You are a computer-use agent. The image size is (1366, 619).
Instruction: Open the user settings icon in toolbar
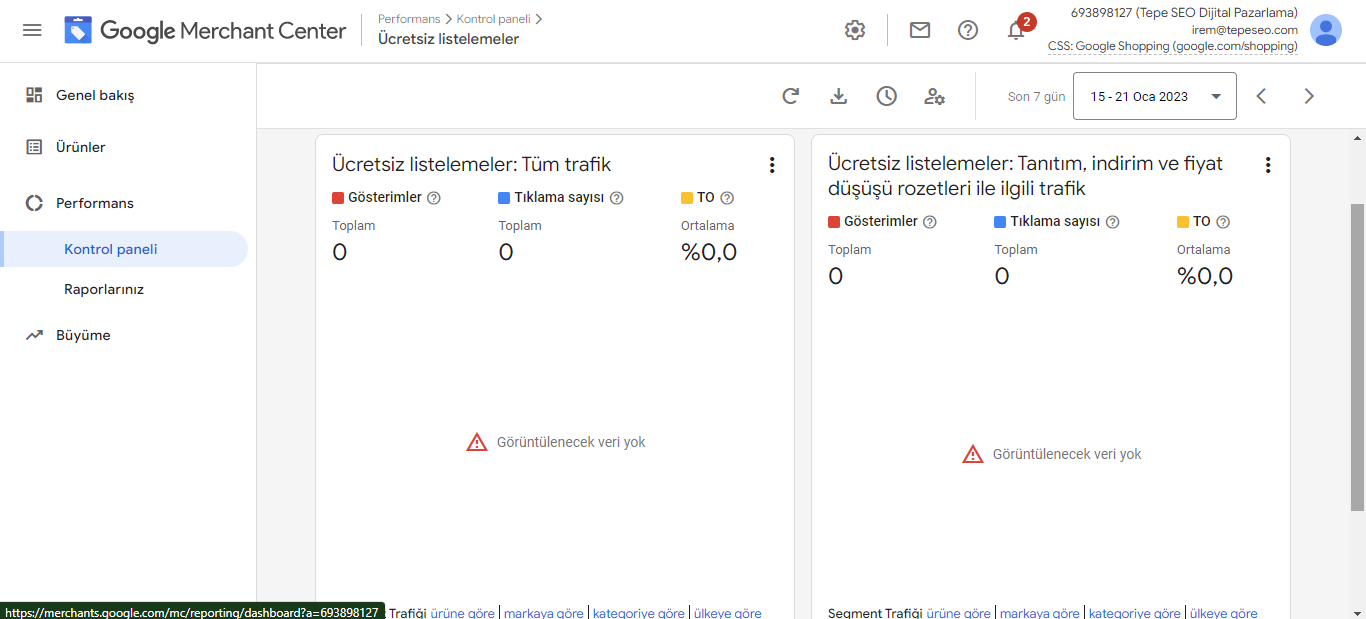pyautogui.click(x=934, y=96)
